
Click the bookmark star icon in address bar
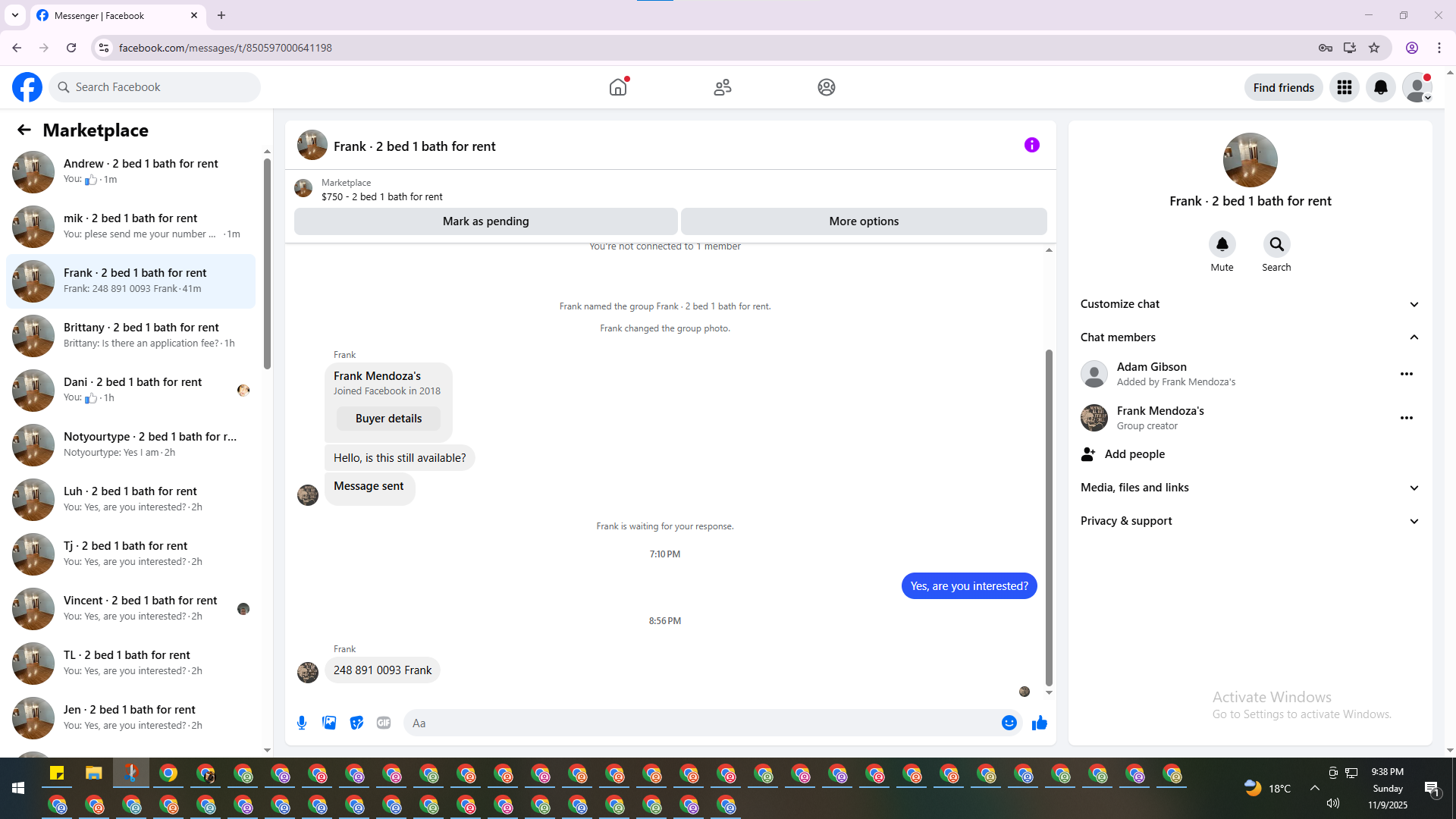point(1374,48)
